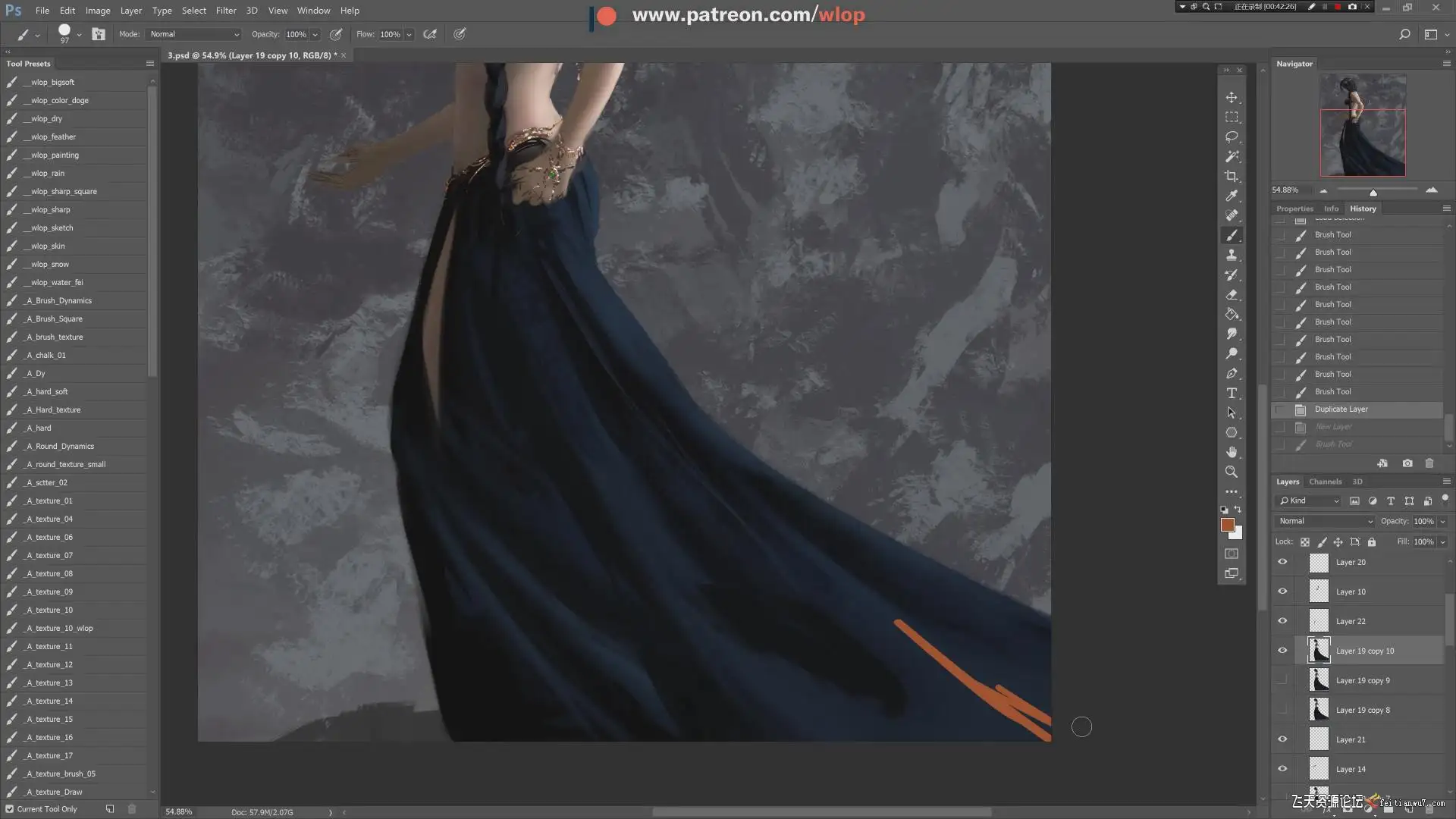Viewport: 1456px width, 819px height.
Task: Click the orange foreground color swatch
Action: 1227,525
